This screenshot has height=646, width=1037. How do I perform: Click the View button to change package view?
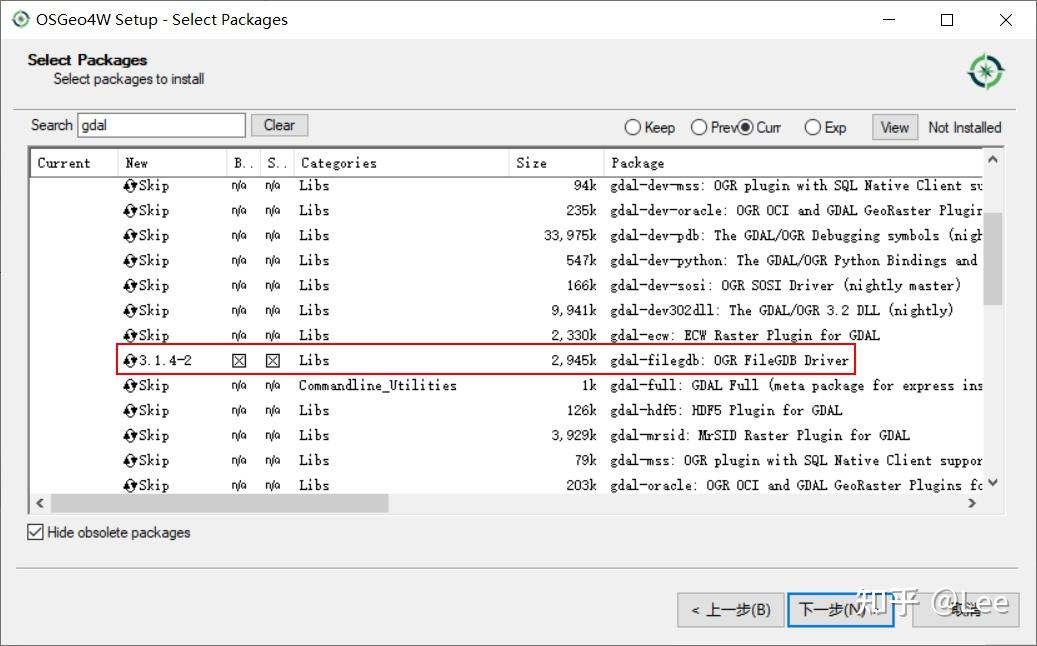click(x=893, y=127)
